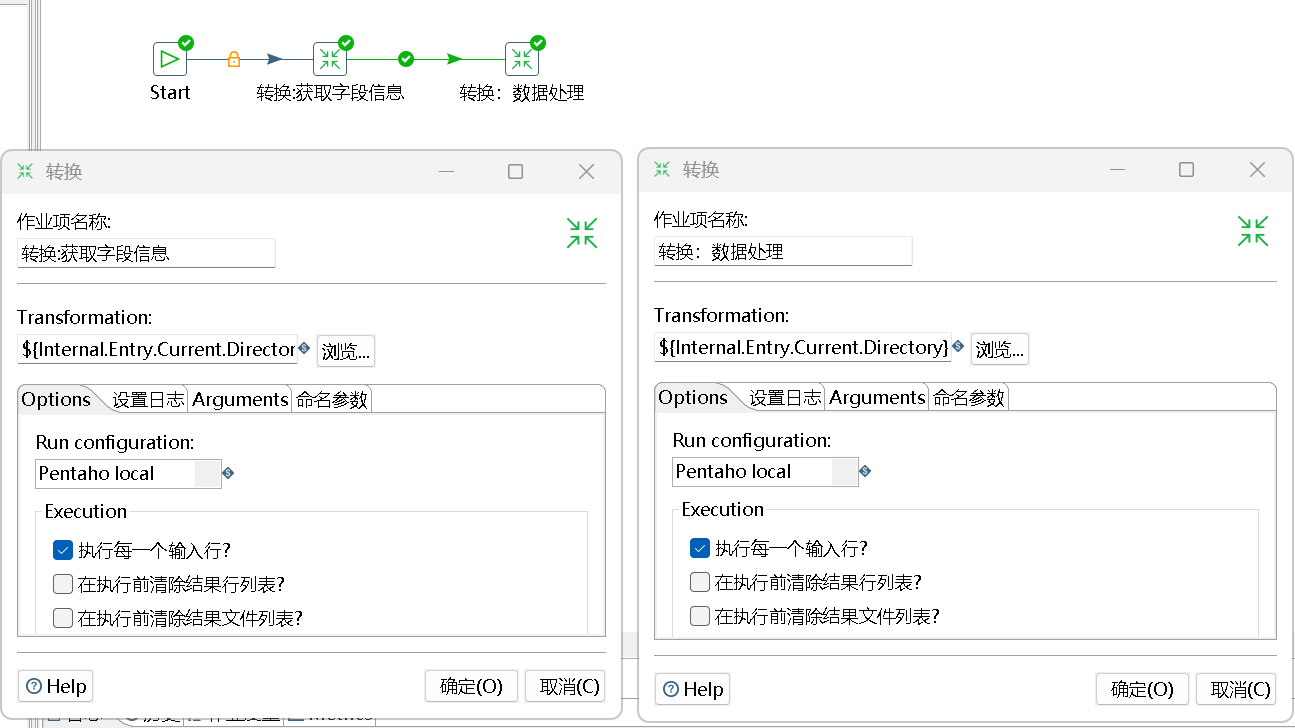
Task: Toggle 执行每一个输入行? in right dialog
Action: [700, 548]
